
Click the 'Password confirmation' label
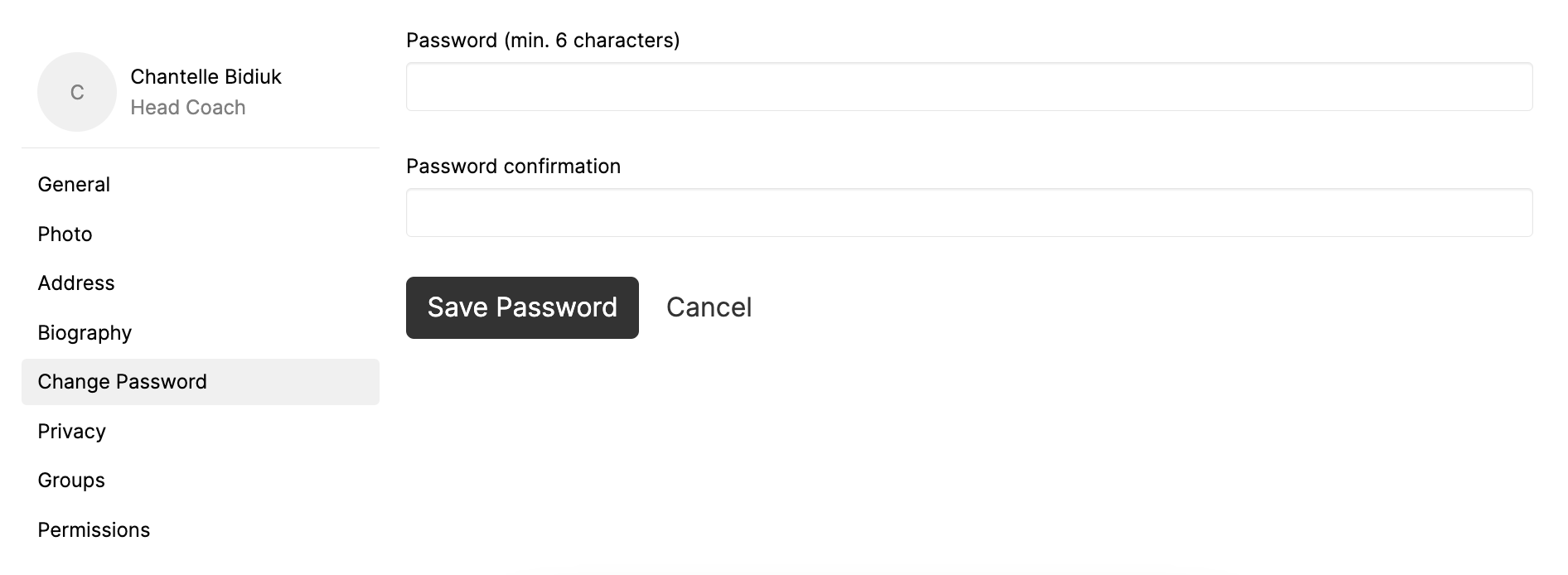(514, 167)
